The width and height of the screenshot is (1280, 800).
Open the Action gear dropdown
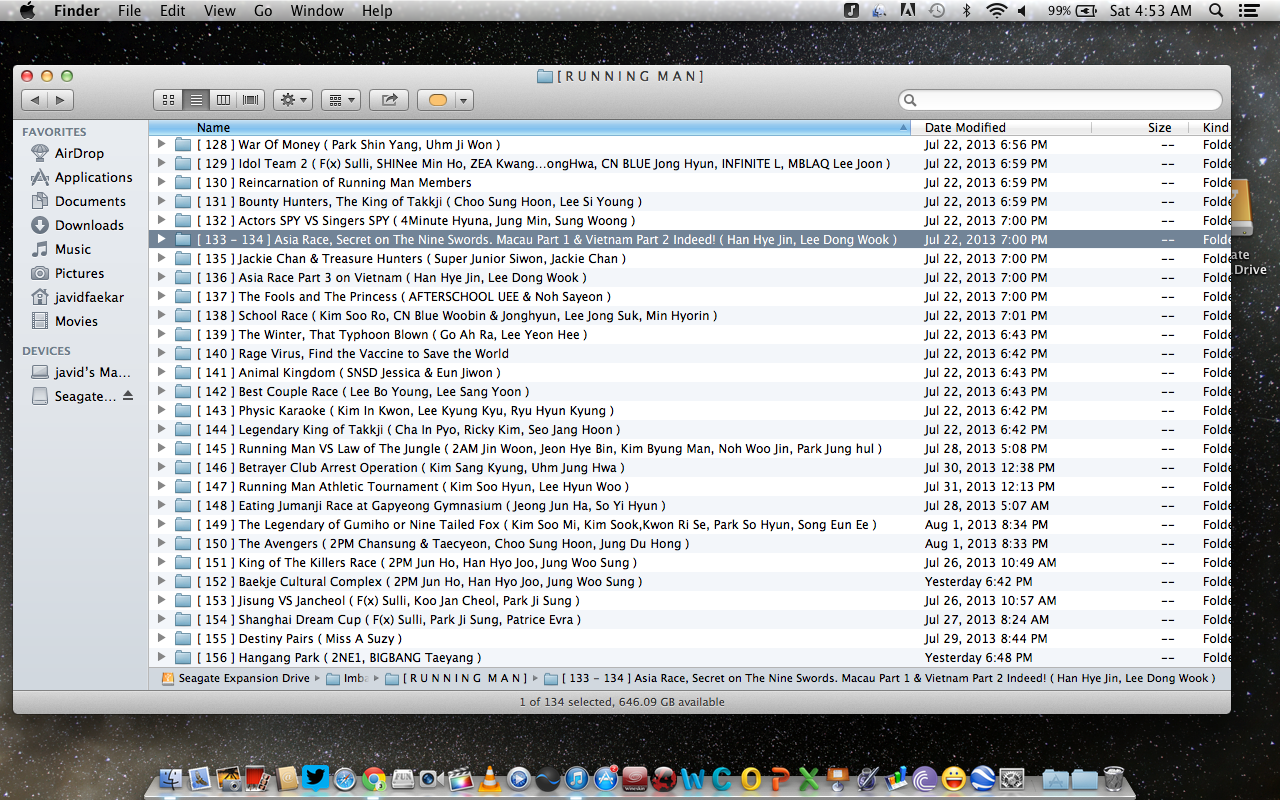click(x=292, y=100)
